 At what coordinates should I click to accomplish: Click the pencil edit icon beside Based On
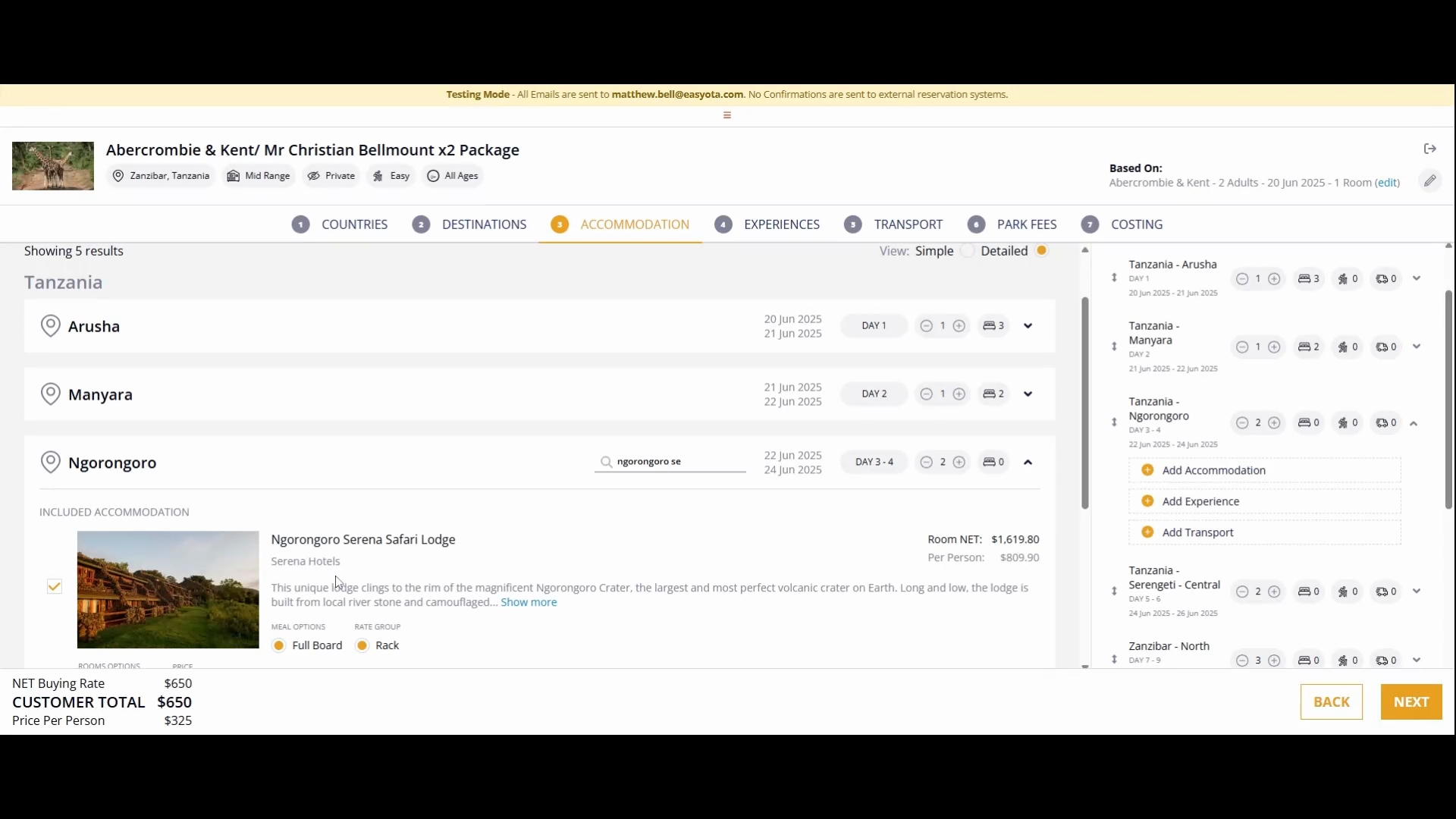[1429, 180]
